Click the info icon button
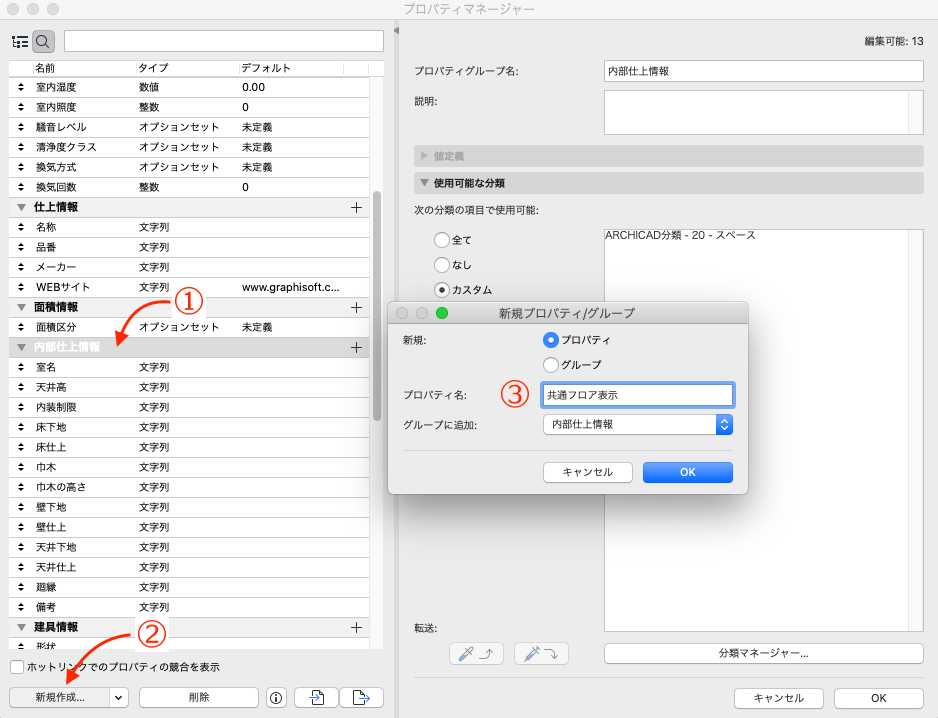The width and height of the screenshot is (938, 718). tap(276, 698)
